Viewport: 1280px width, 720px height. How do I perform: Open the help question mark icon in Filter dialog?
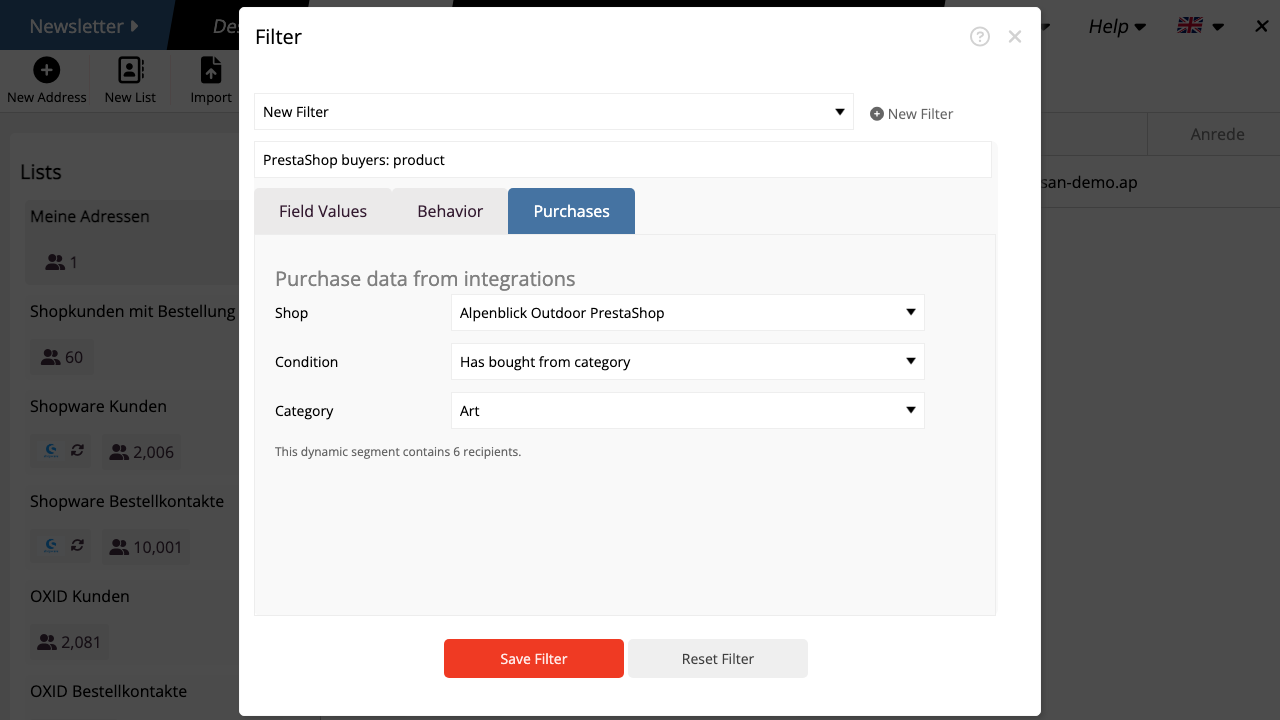pos(980,37)
